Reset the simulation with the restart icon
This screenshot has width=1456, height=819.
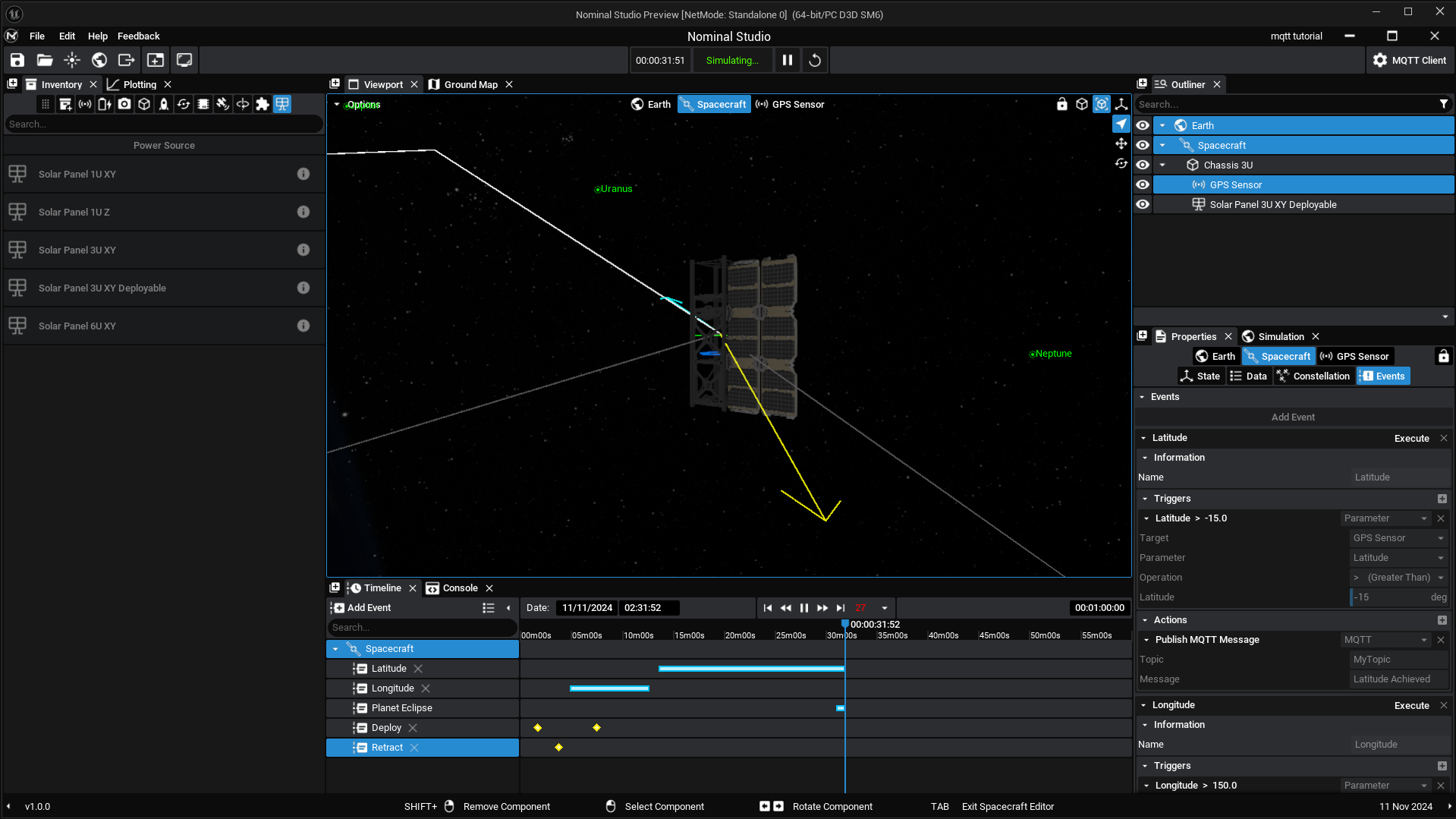coord(815,60)
